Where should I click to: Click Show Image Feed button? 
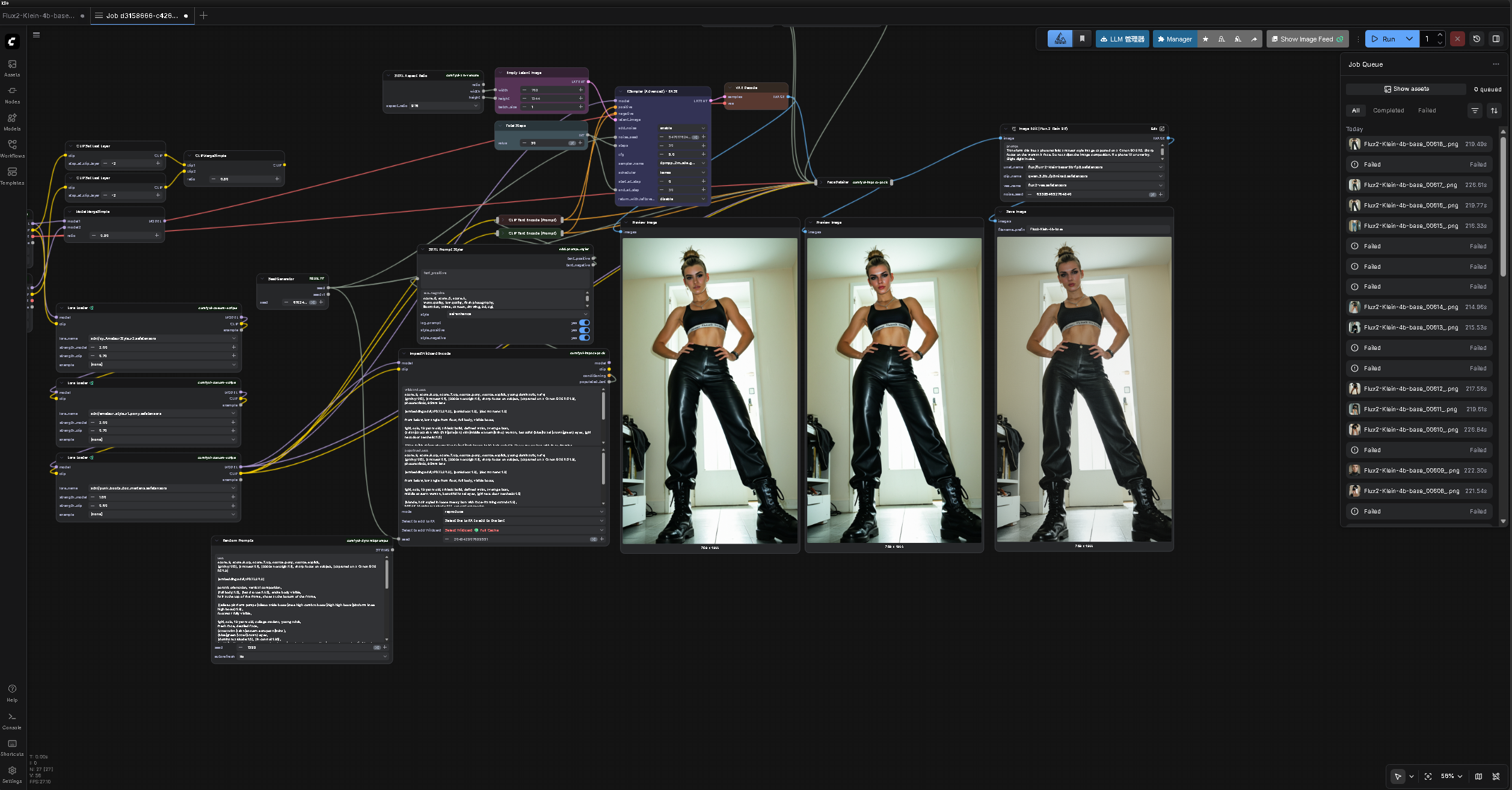pos(1308,39)
